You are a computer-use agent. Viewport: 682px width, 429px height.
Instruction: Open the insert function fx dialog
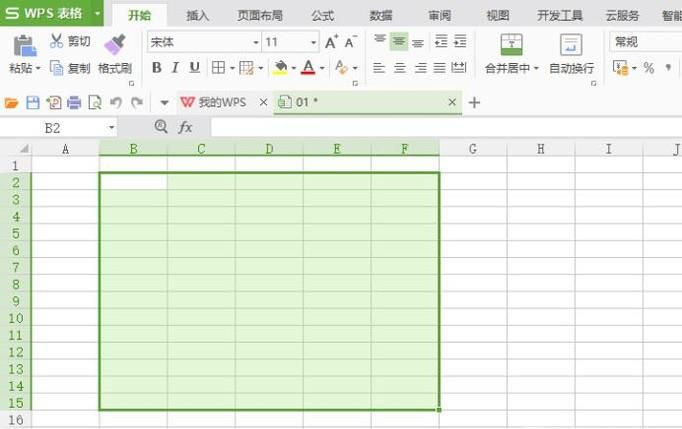185,127
